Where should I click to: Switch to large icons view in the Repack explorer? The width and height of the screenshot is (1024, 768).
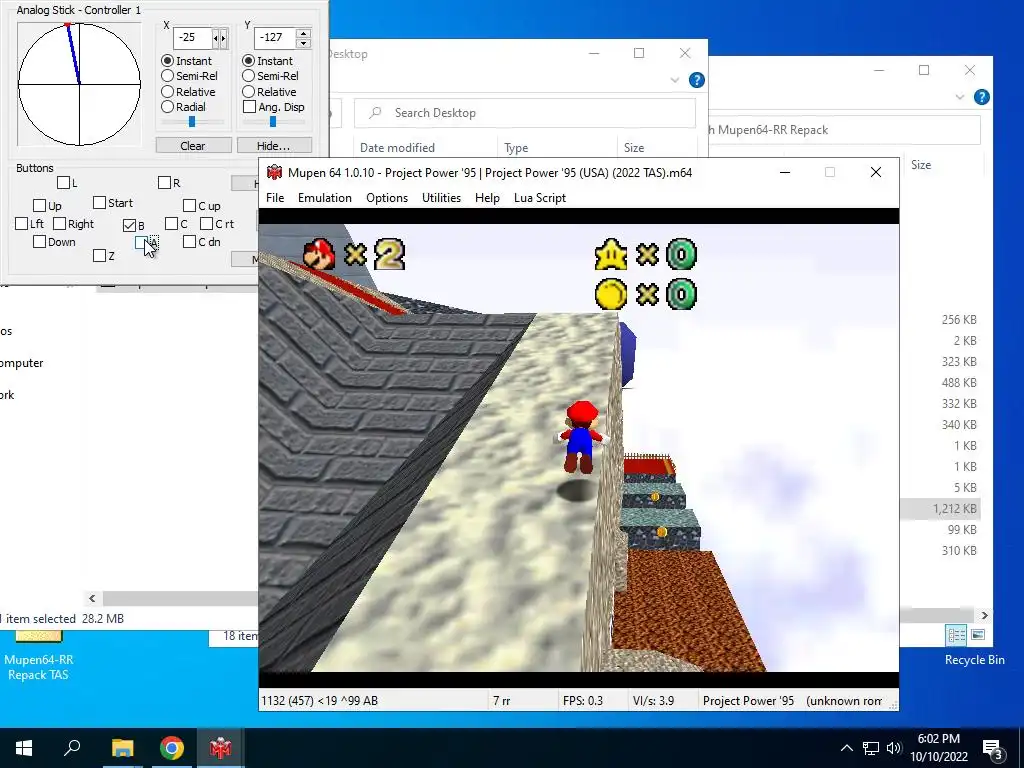978,635
